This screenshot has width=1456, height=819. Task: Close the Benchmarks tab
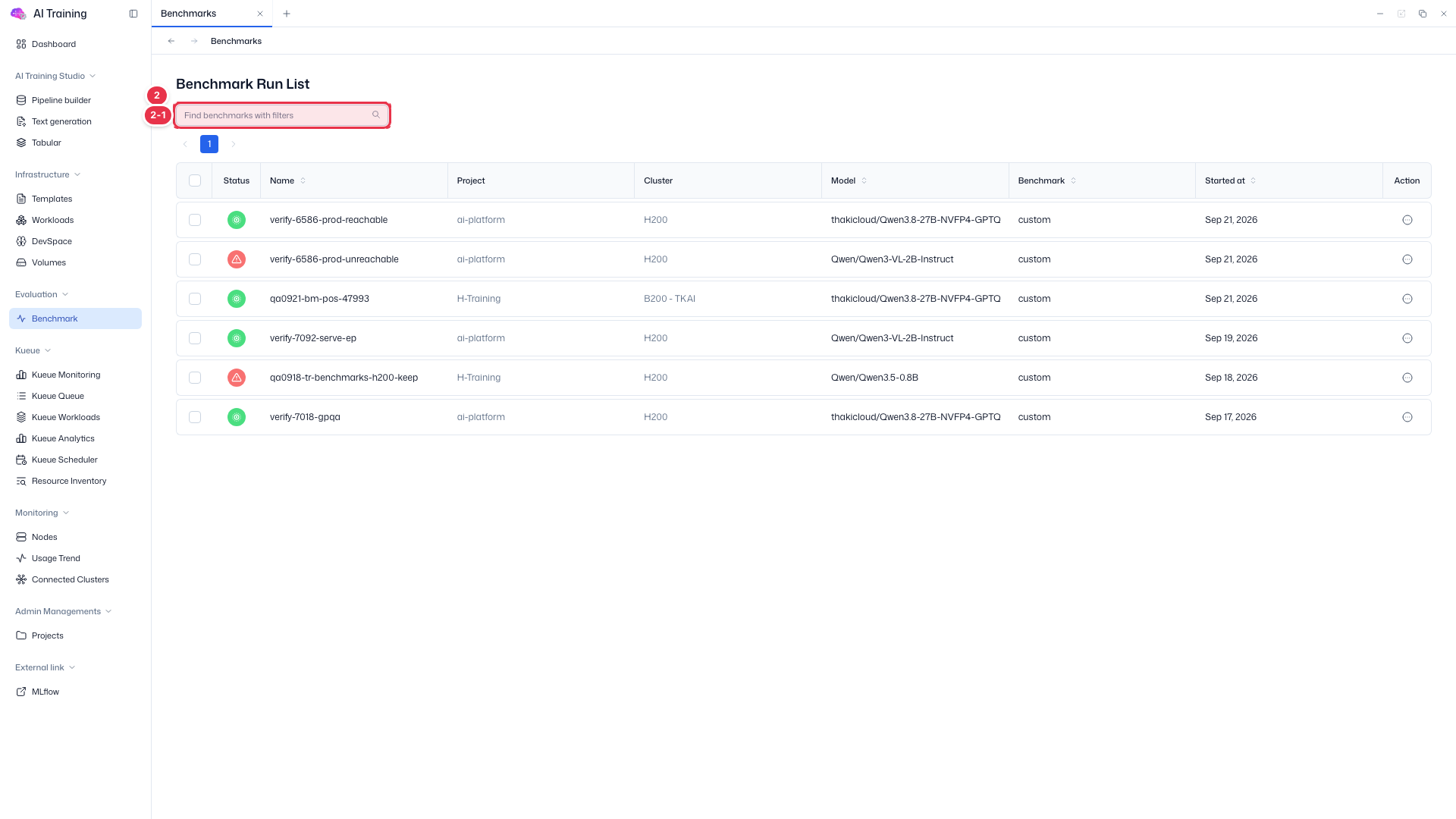260,14
